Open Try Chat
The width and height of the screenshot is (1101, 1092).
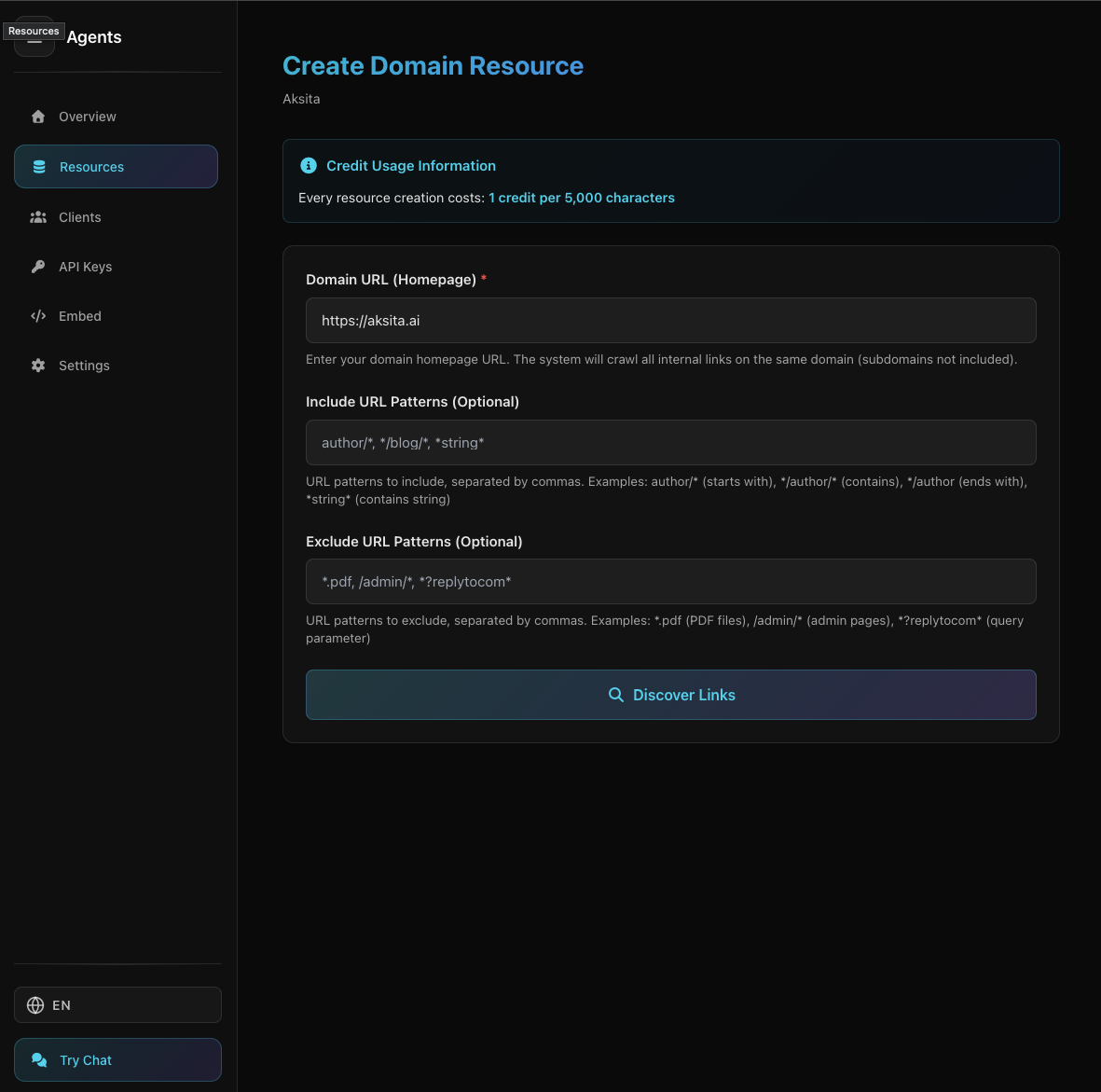[x=117, y=1059]
